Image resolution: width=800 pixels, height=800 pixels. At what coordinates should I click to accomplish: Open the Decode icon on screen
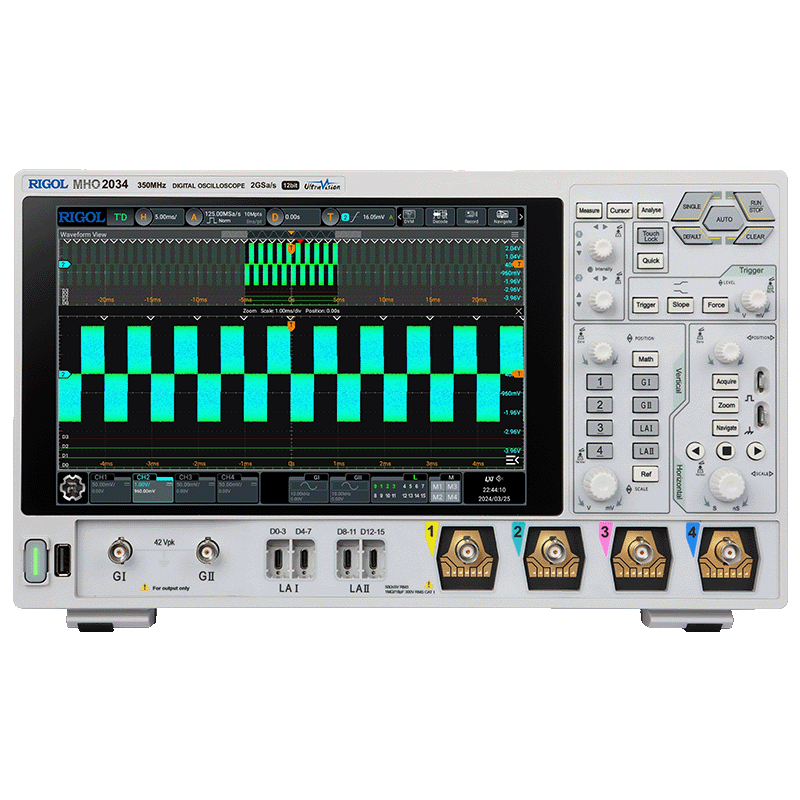pos(440,216)
